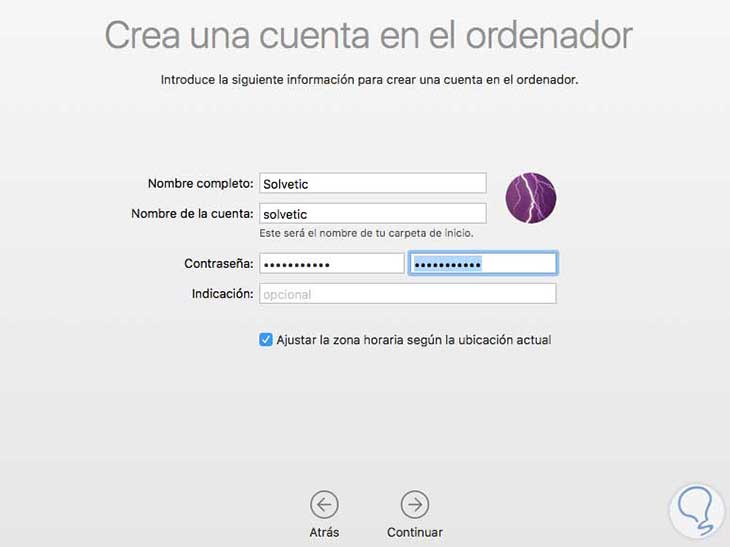730x547 pixels.
Task: Click the first Contraseña password field
Action: (331, 264)
